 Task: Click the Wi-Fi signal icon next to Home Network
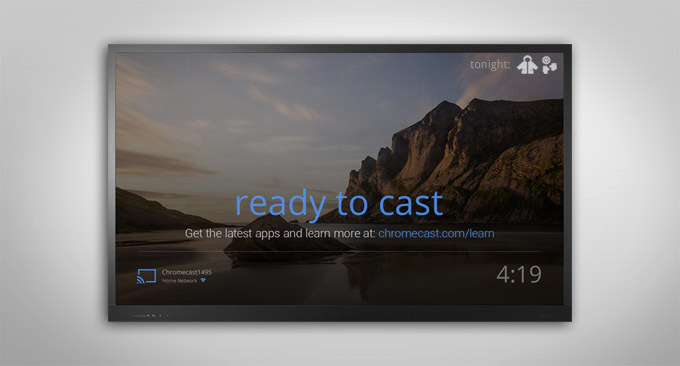(203, 281)
